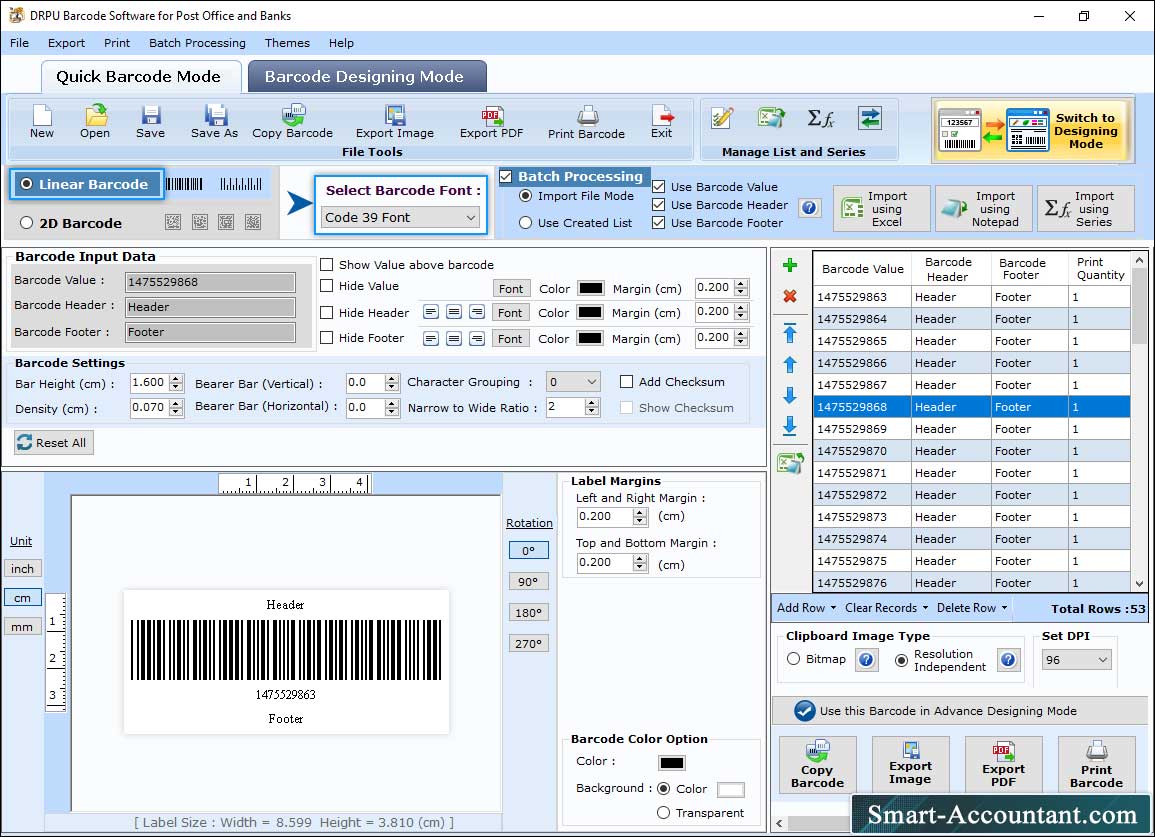The width and height of the screenshot is (1155, 837).
Task: Click the Switch to Designing Mode button
Action: [x=1032, y=130]
